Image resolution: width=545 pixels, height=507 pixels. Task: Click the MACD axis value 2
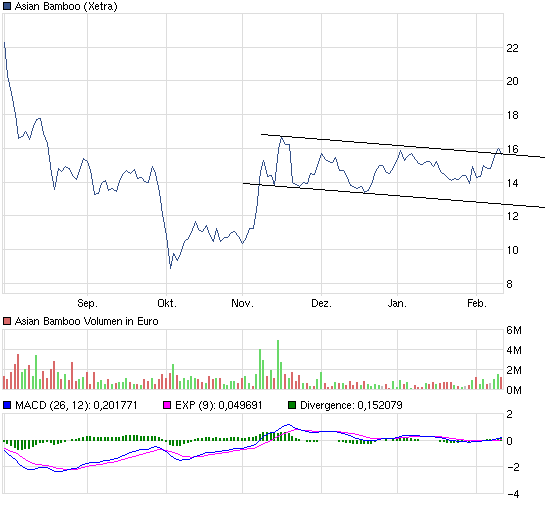(510, 414)
